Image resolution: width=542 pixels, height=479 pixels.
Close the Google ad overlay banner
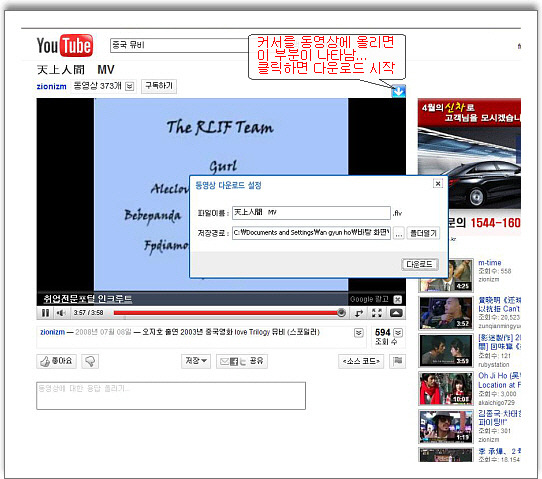398,299
